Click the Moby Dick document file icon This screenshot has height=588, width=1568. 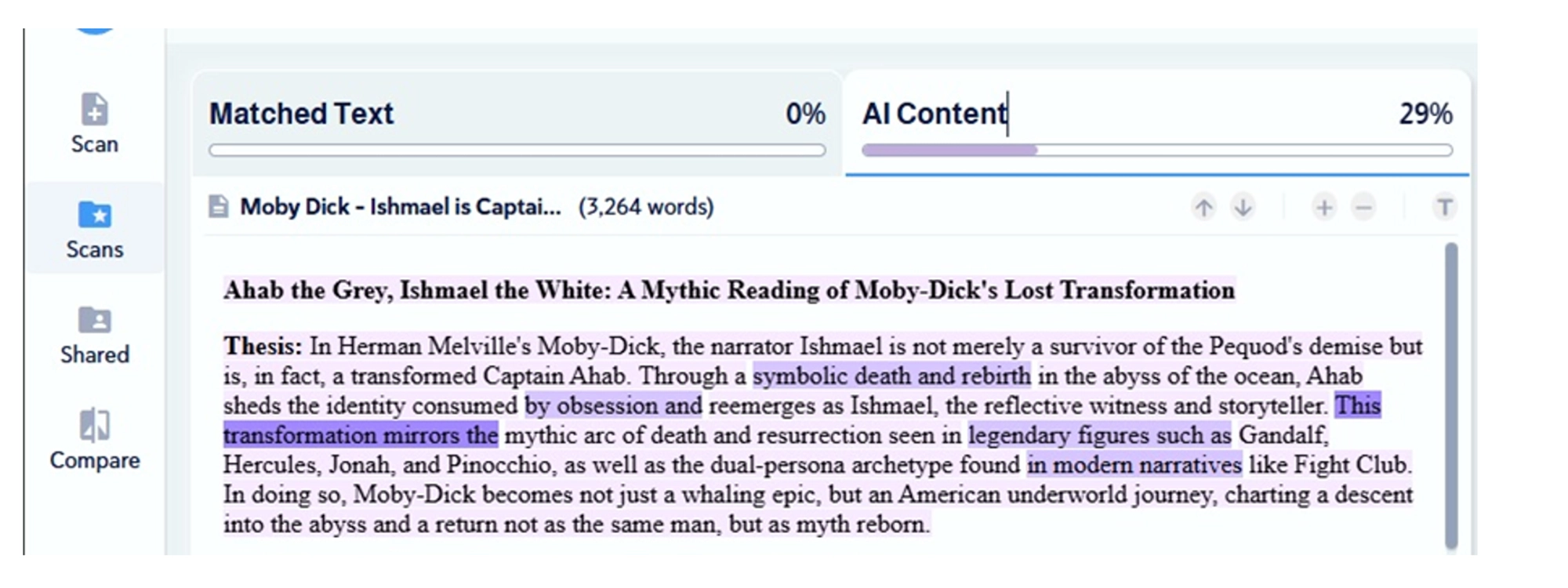219,207
